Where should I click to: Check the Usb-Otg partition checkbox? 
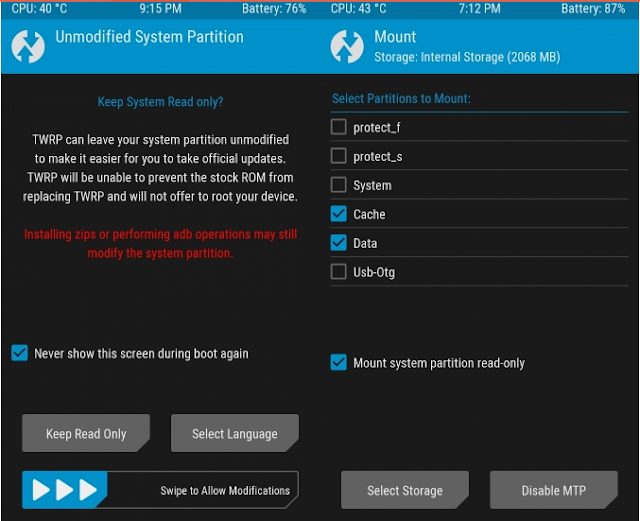pyautogui.click(x=338, y=272)
